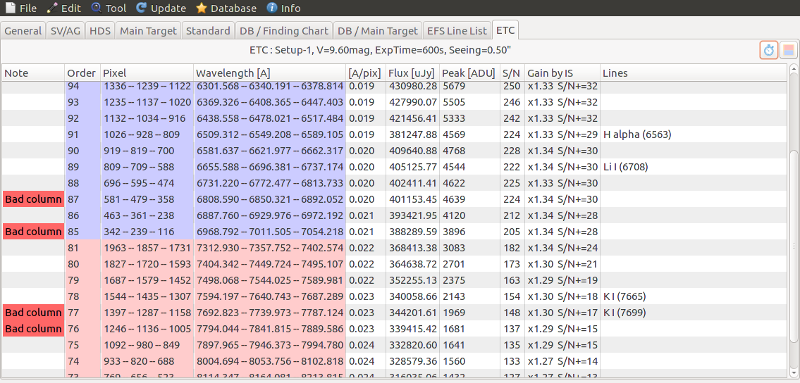Click pixel range '1827 -- 1720 -- 1593'

click(147, 264)
